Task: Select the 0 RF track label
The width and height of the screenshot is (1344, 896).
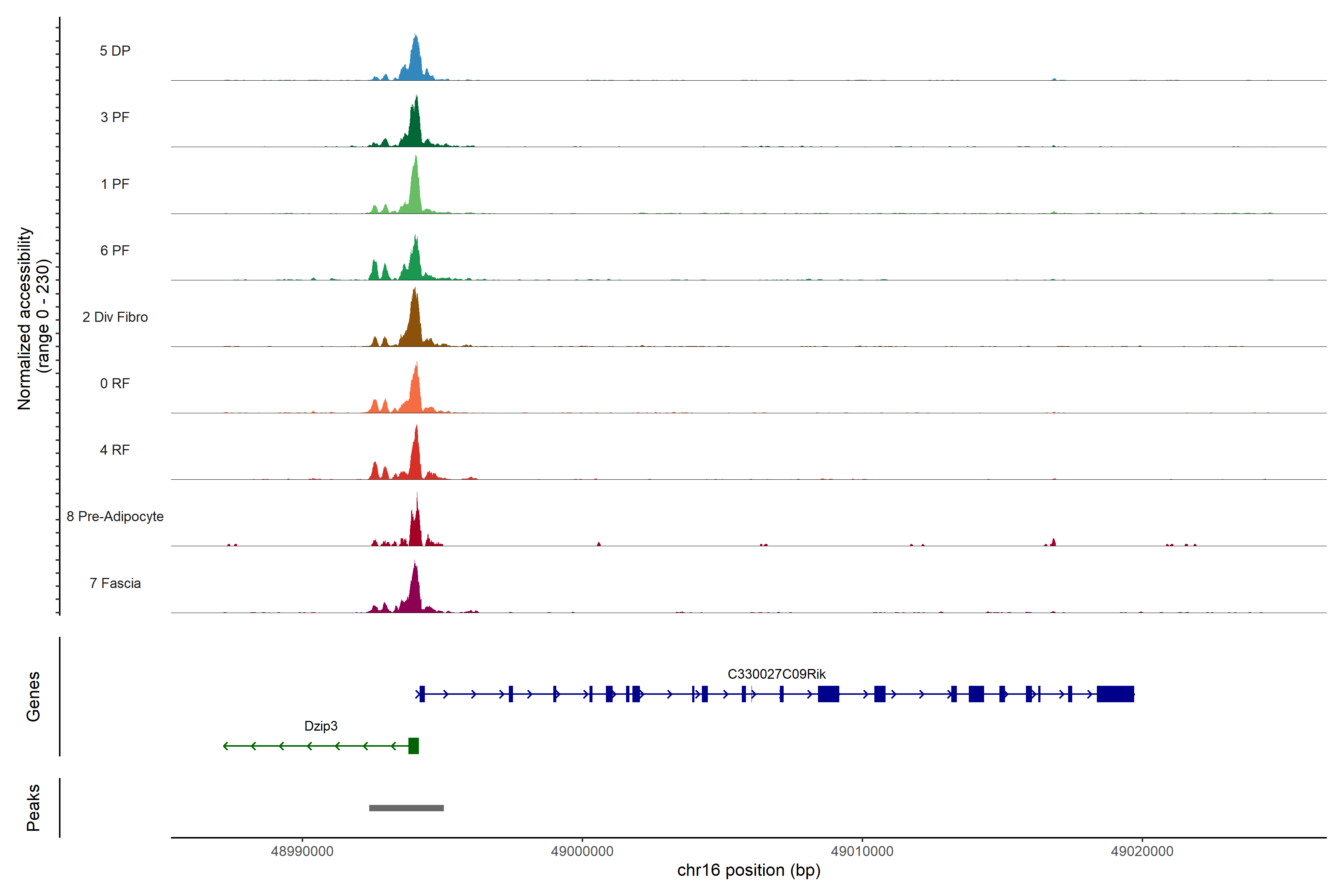Action: click(115, 383)
